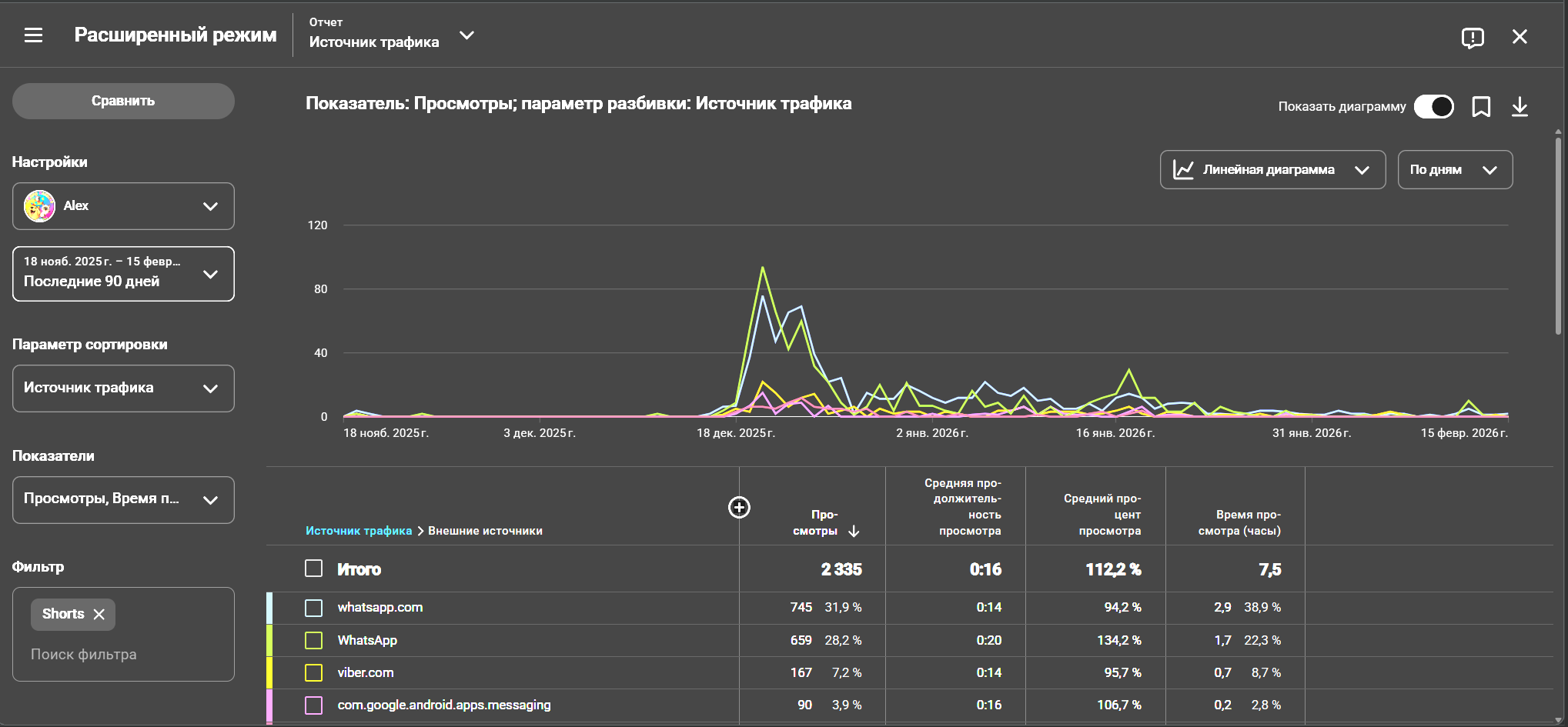This screenshot has height=727, width=1568.
Task: Select the 'whatsapp.com' source name
Action: 380,608
